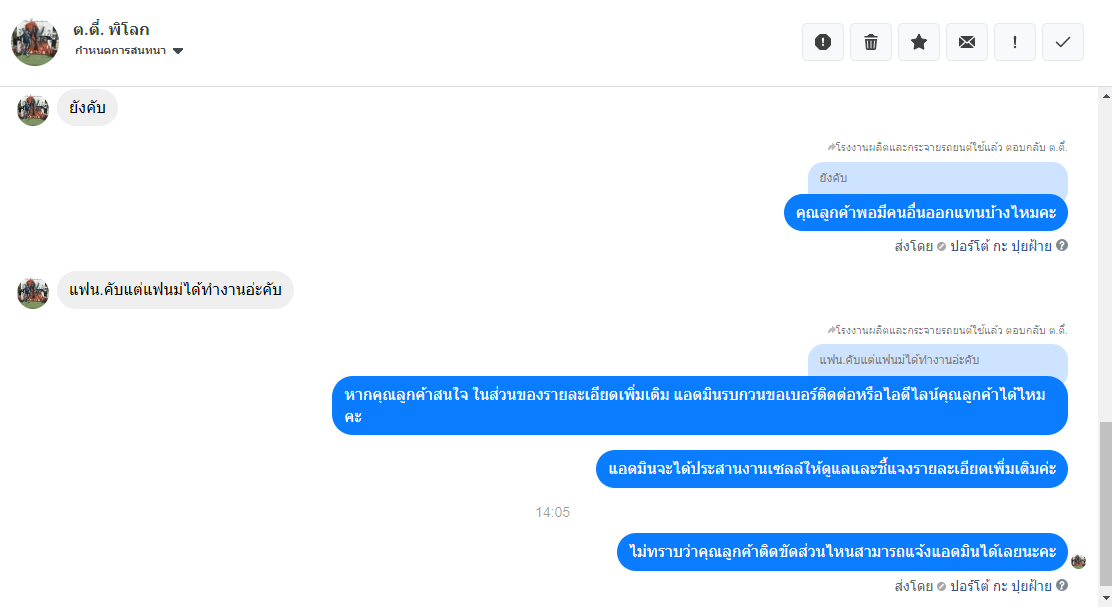The height and width of the screenshot is (609, 1112).
Task: Click avatar beside แฟน.คับ message
Action: [33, 293]
